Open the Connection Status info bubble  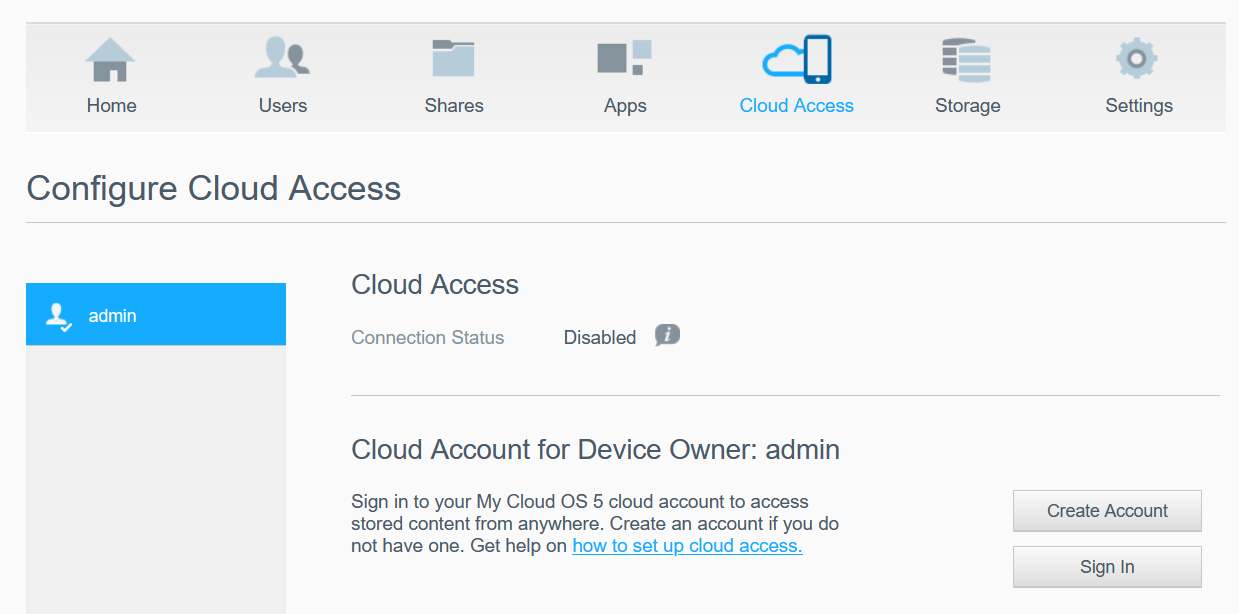point(667,336)
